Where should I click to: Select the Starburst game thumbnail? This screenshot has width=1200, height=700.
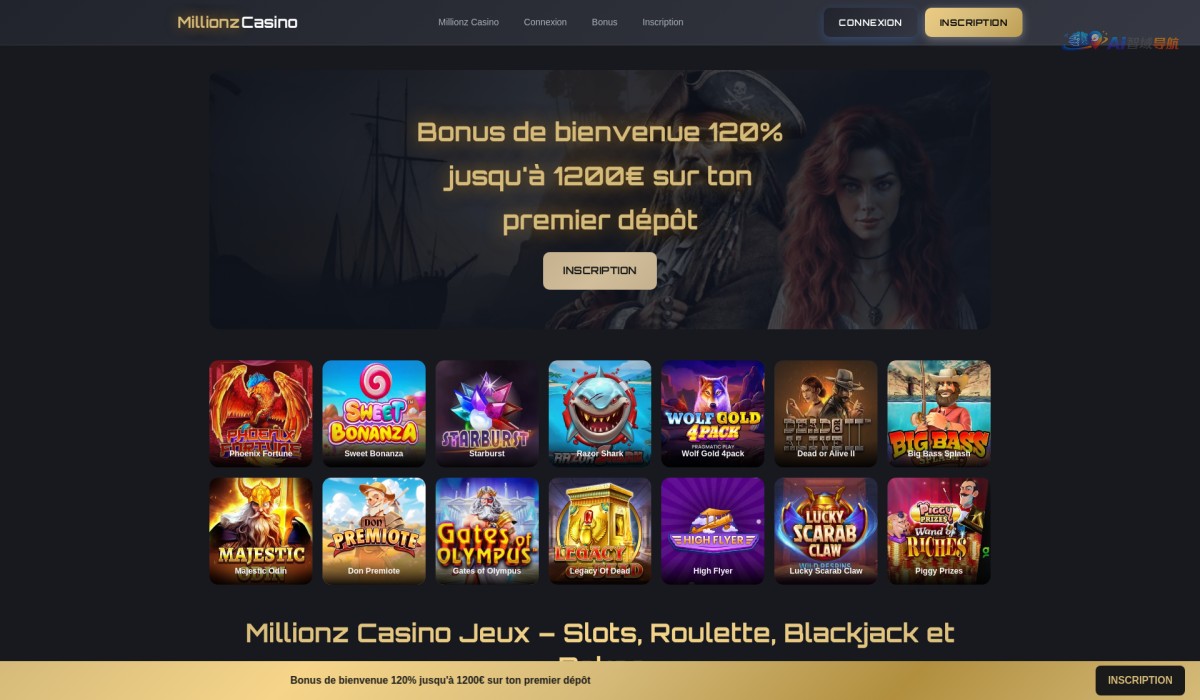click(x=487, y=413)
